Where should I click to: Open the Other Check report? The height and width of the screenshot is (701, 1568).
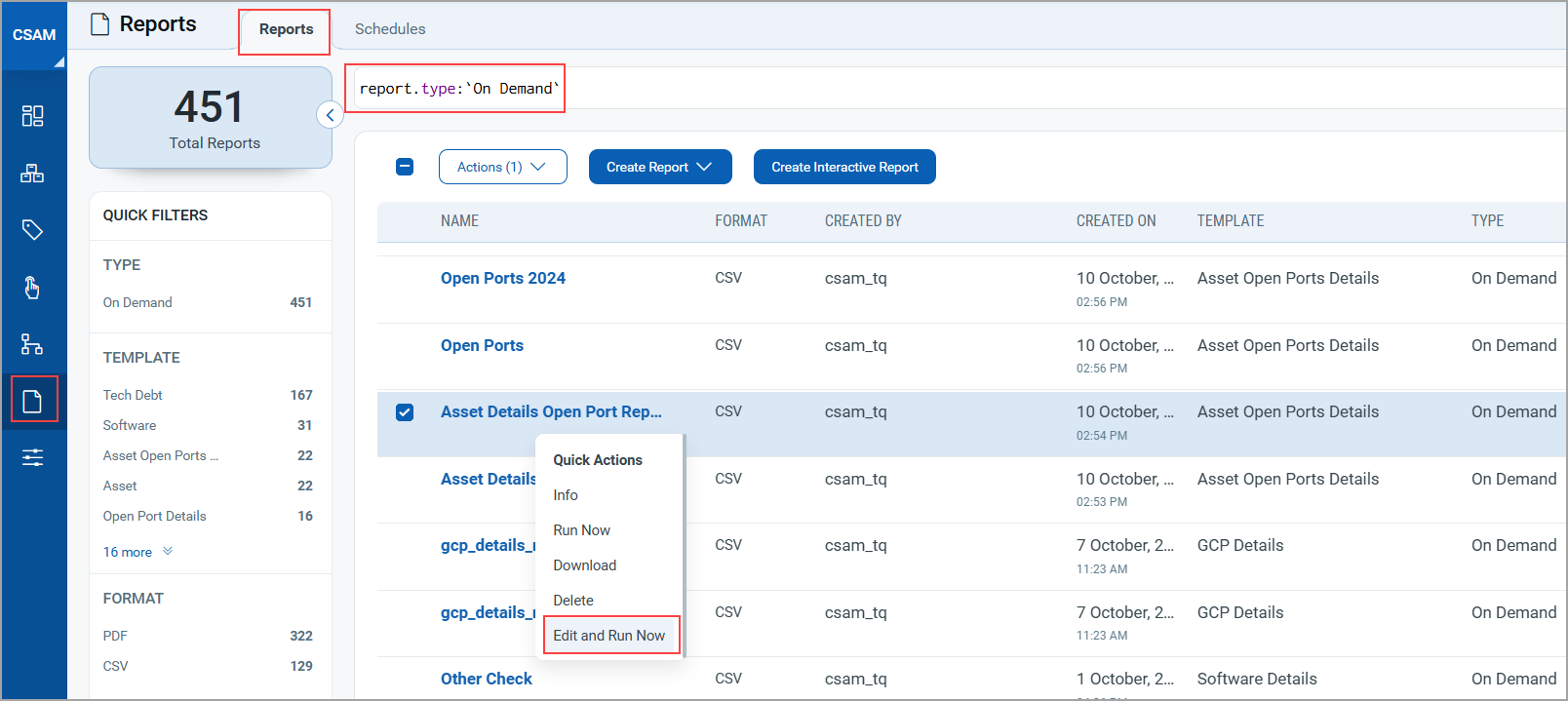click(x=487, y=679)
